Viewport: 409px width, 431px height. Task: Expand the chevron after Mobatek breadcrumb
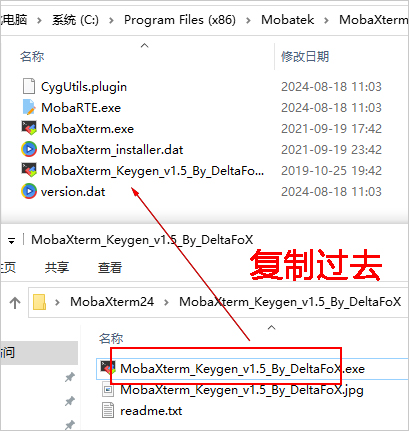tap(326, 20)
